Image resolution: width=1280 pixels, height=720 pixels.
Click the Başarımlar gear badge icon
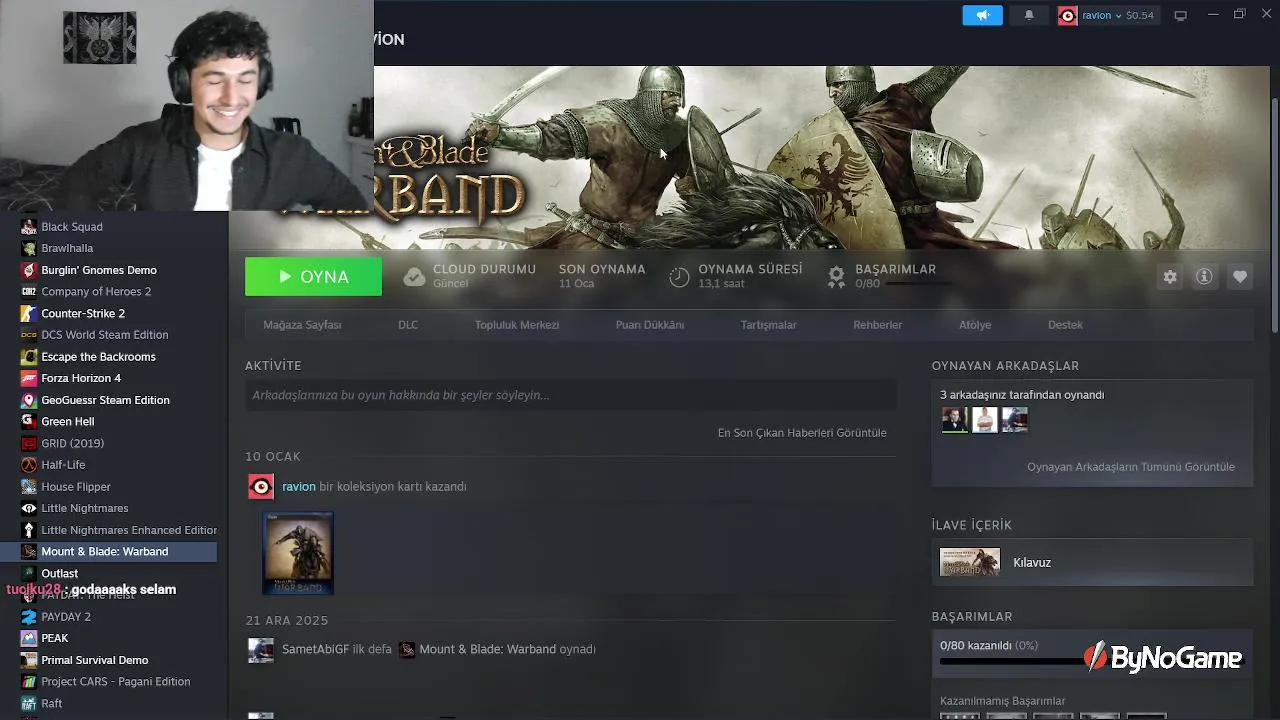pos(836,277)
